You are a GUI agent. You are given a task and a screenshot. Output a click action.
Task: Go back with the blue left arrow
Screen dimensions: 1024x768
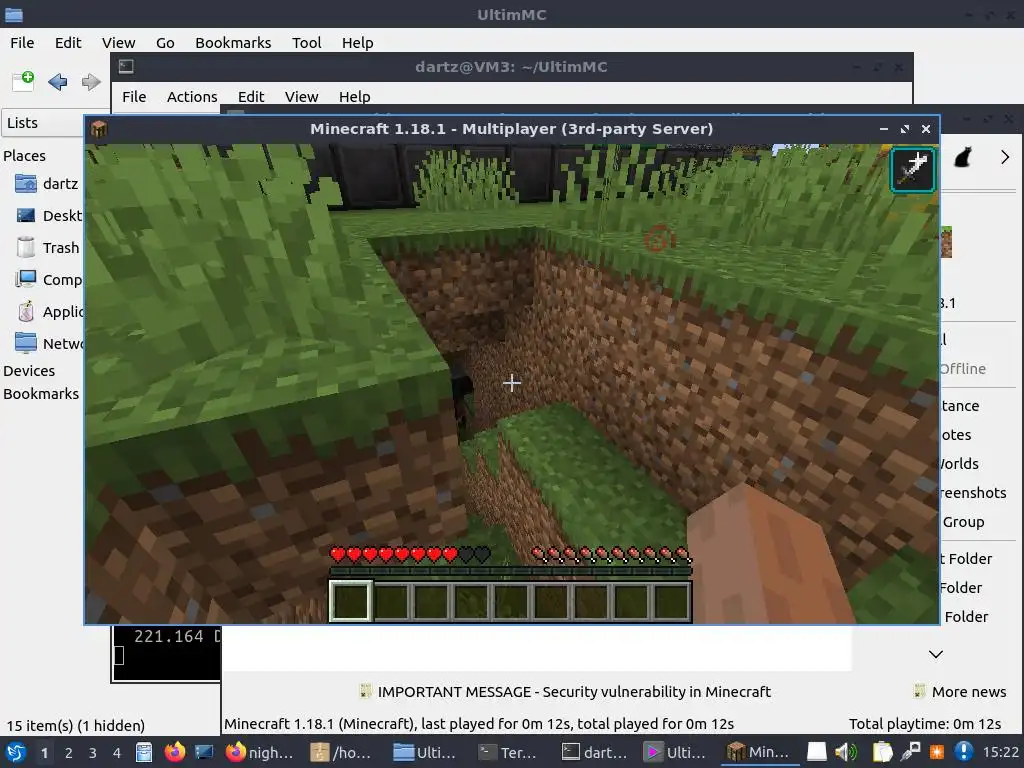click(57, 82)
